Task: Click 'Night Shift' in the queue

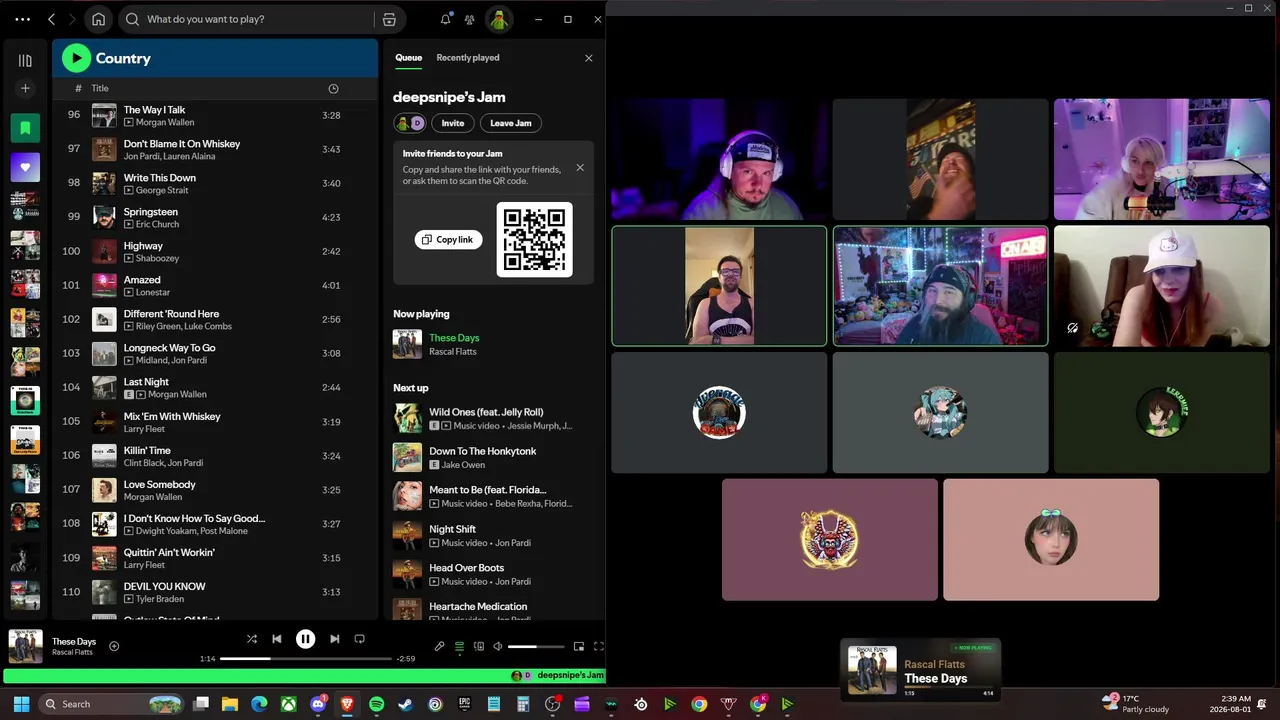Action: pyautogui.click(x=453, y=529)
